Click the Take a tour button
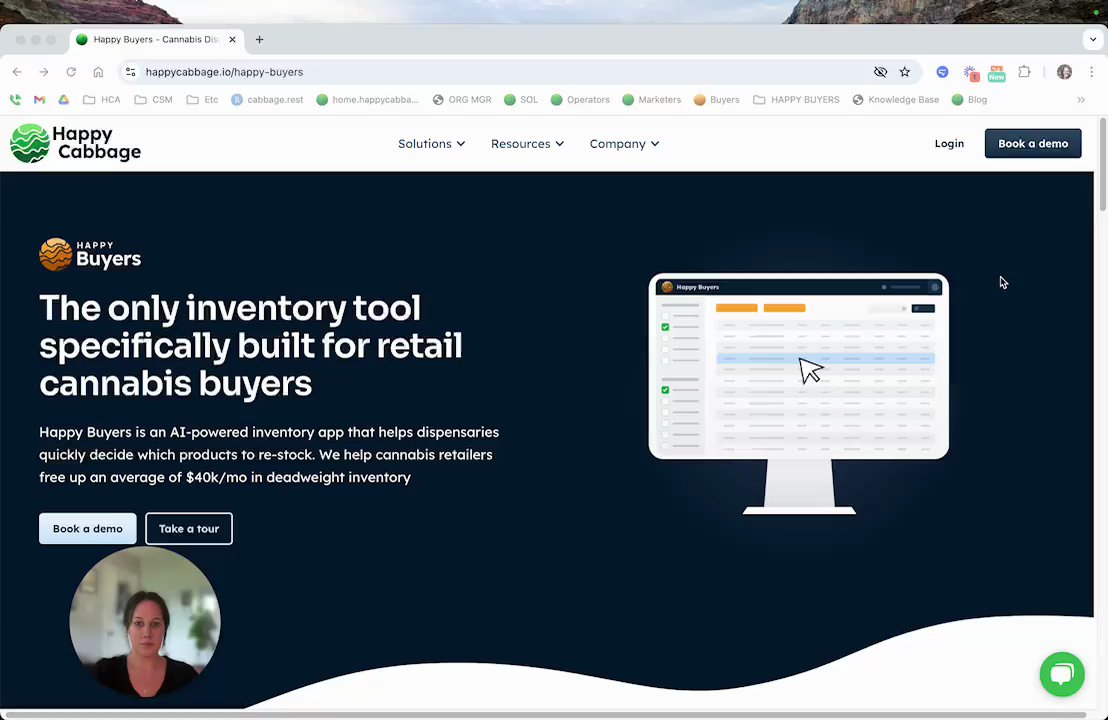 tap(189, 529)
